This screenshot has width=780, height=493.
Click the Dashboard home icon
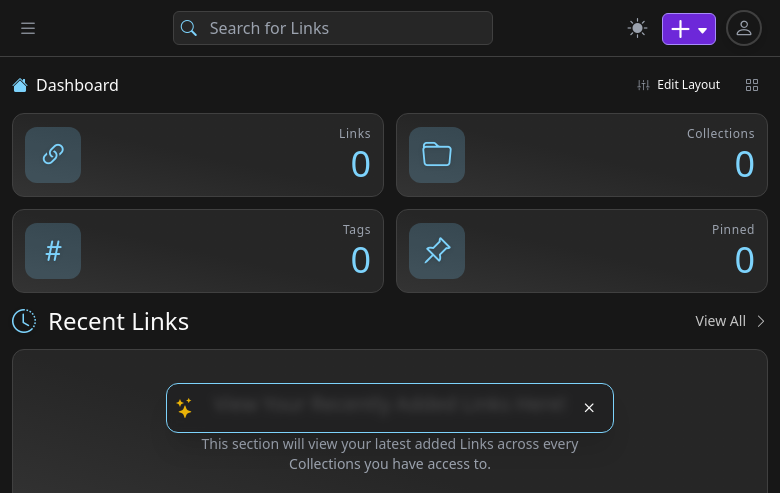pos(20,85)
